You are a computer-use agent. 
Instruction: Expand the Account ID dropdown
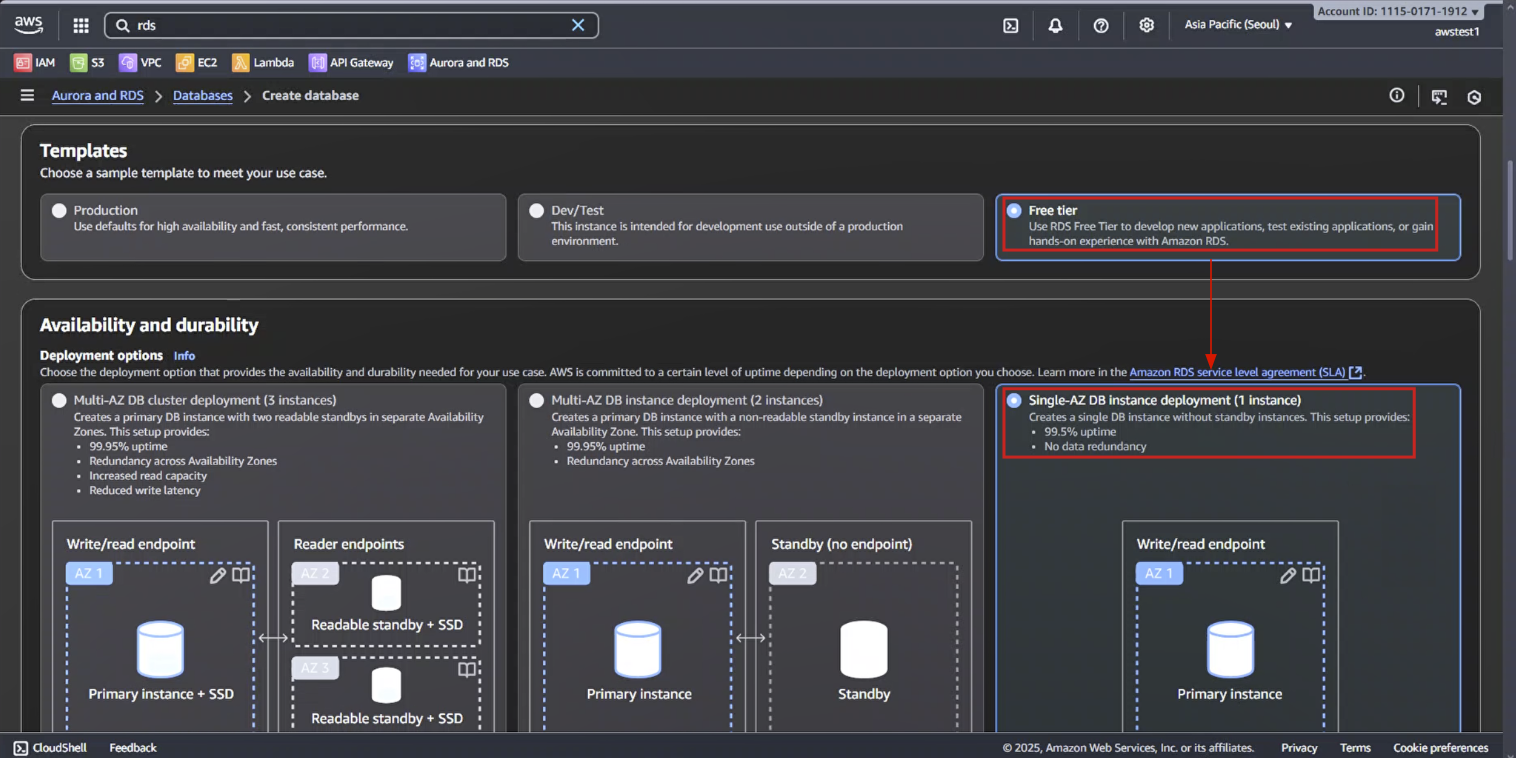(x=1398, y=11)
